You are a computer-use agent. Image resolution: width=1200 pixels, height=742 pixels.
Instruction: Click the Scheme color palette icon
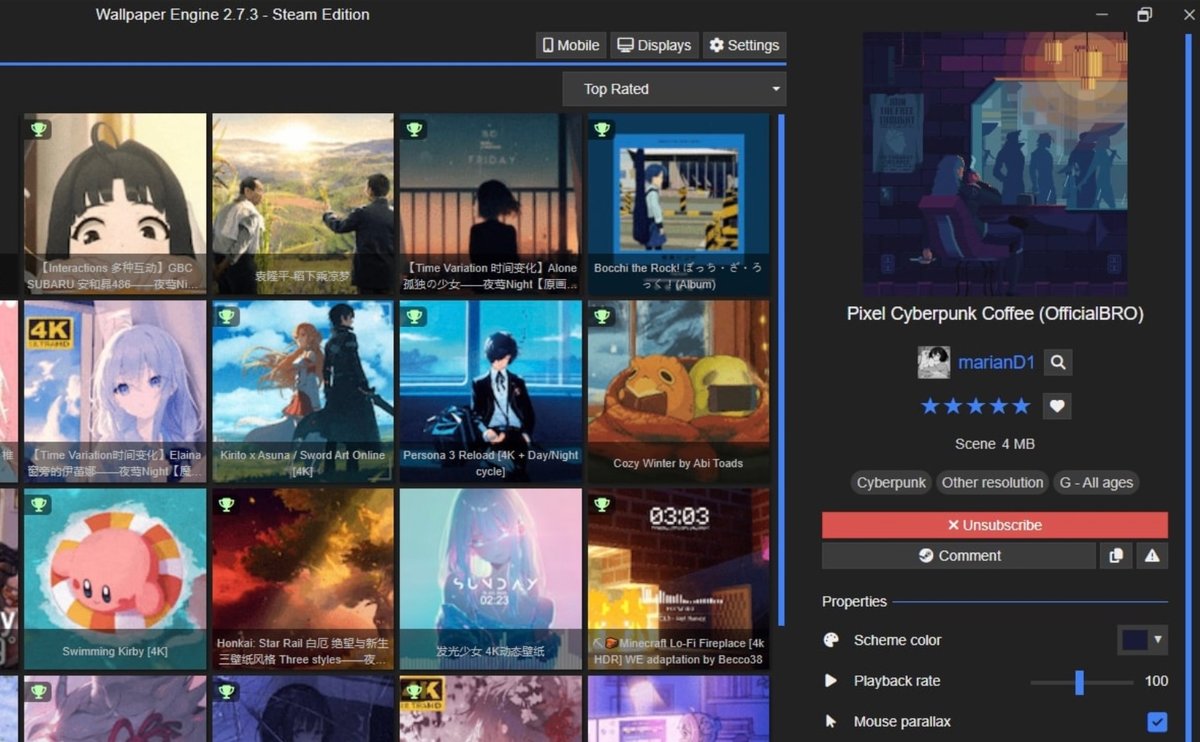(831, 640)
